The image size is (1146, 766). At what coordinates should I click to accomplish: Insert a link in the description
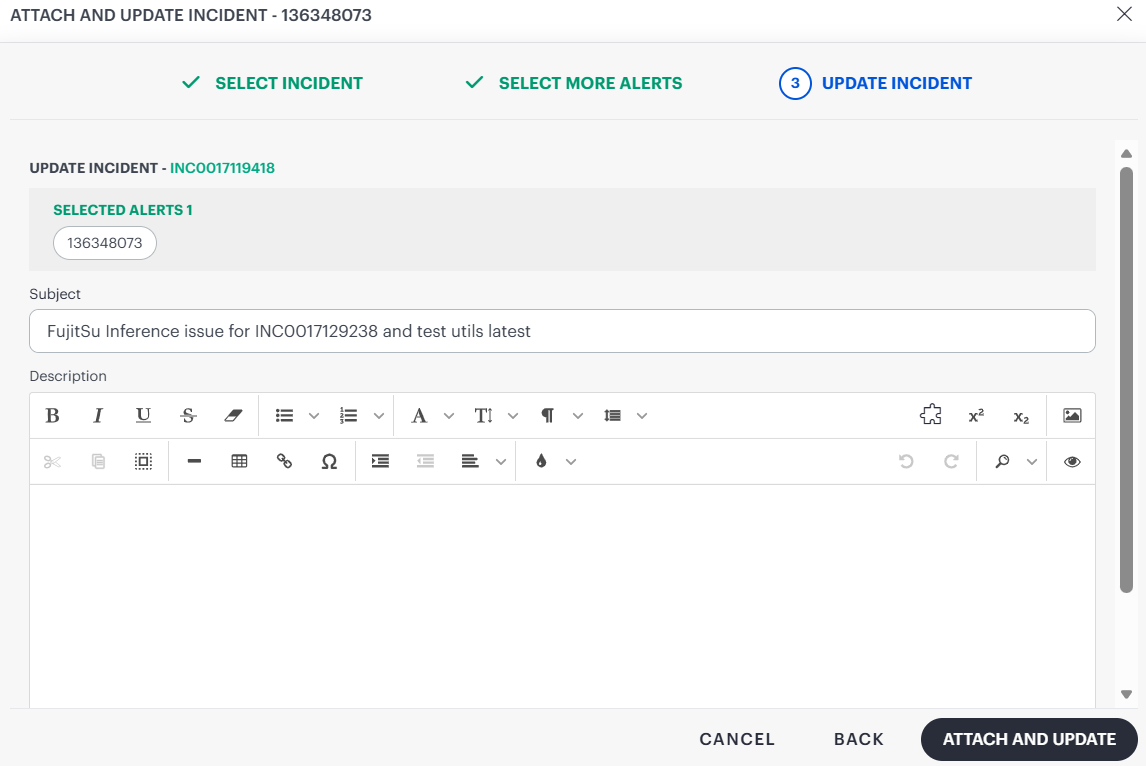coord(284,461)
